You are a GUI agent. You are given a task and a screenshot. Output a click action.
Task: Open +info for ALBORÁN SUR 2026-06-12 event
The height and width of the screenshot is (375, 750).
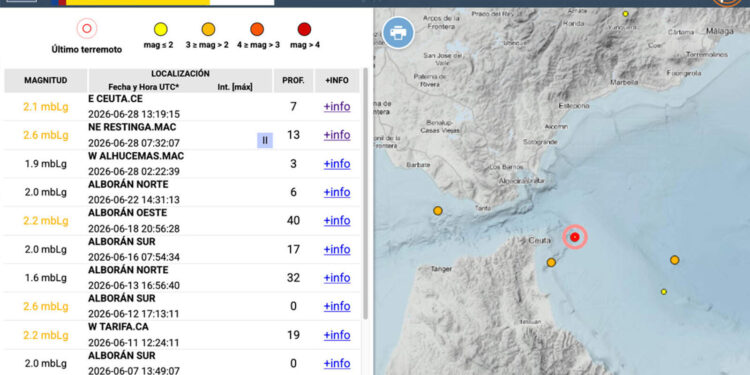coord(337,306)
